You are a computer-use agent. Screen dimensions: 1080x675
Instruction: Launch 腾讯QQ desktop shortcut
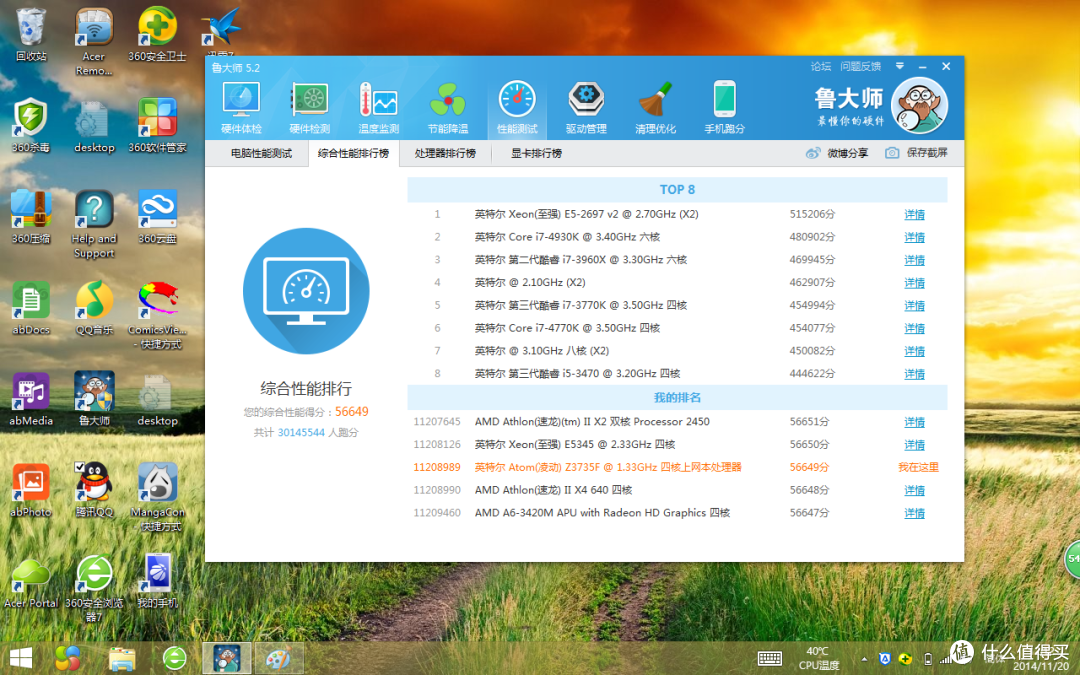coord(94,489)
